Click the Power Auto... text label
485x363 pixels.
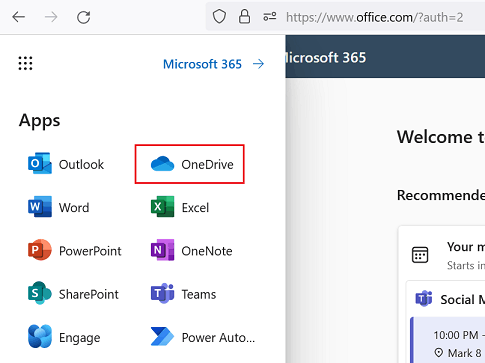click(218, 338)
